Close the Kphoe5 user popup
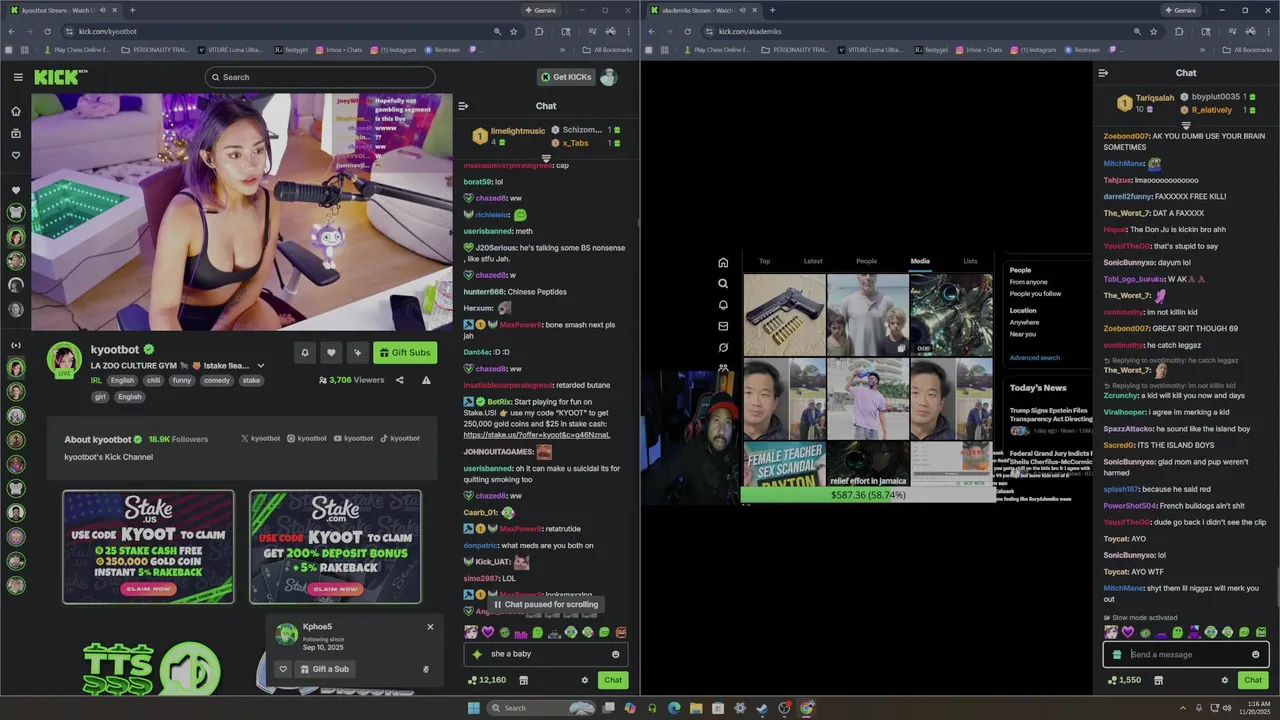1280x720 pixels. pos(430,627)
